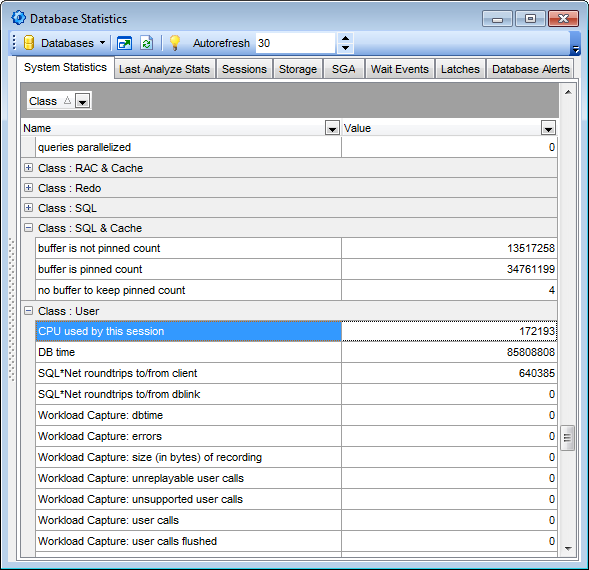Viewport: 589px width, 570px height.
Task: Click the green refresh page icon
Action: tap(146, 43)
